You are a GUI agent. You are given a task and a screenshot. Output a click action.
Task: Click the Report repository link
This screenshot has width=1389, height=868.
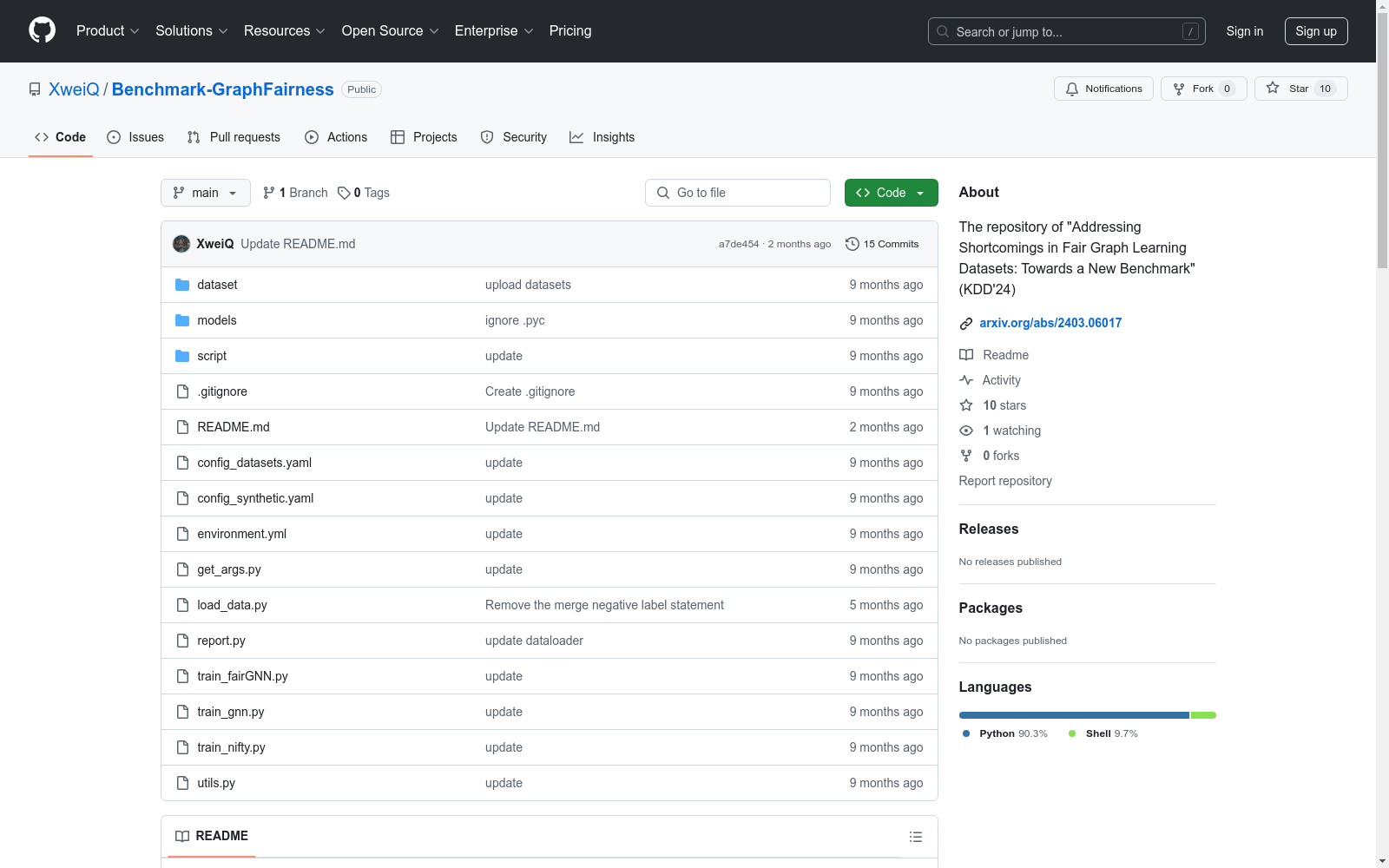[1005, 481]
